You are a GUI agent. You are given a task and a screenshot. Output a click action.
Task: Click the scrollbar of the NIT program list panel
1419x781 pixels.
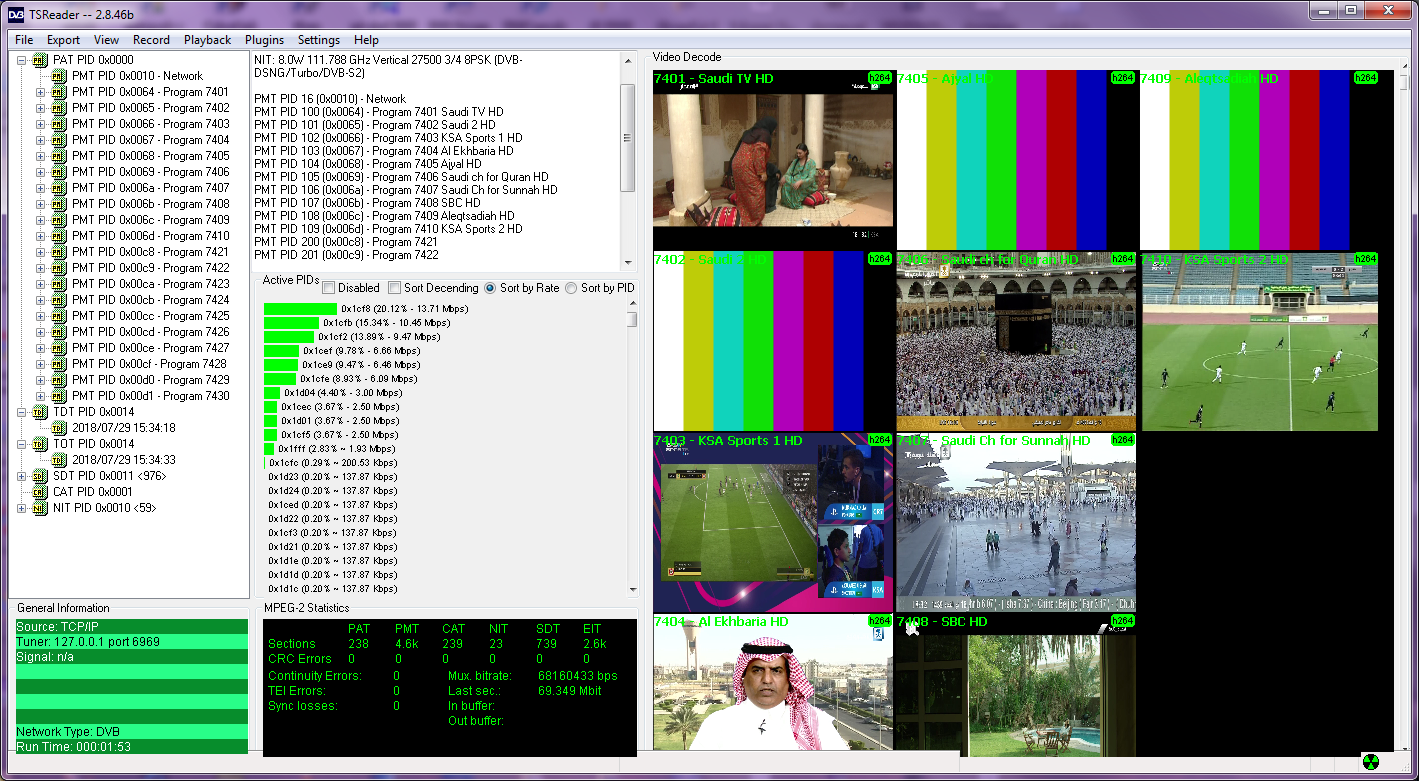628,162
